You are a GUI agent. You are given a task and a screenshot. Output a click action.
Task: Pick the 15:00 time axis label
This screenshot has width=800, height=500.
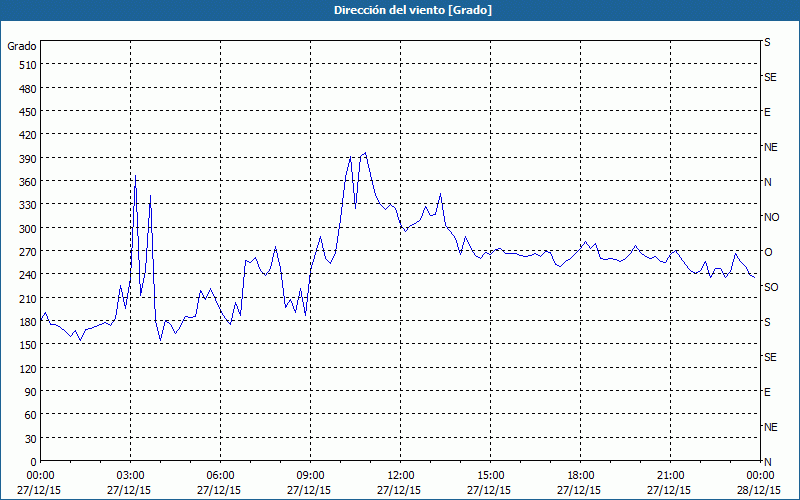point(490,476)
